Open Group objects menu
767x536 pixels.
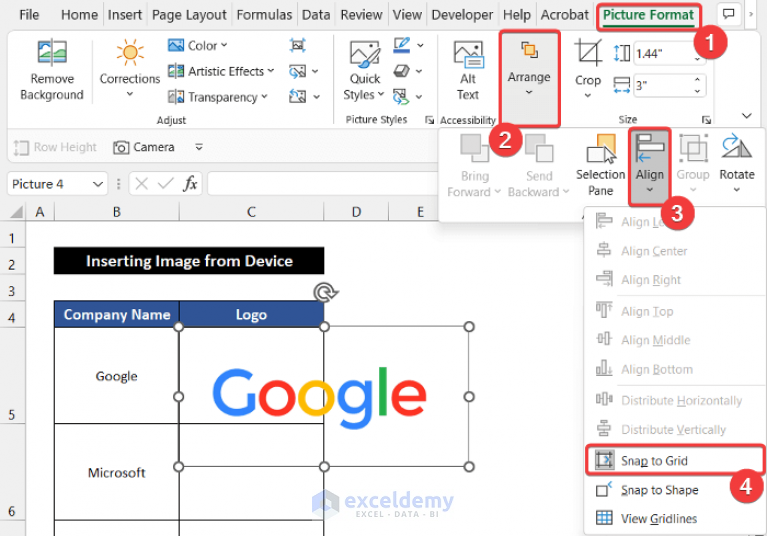click(x=693, y=164)
